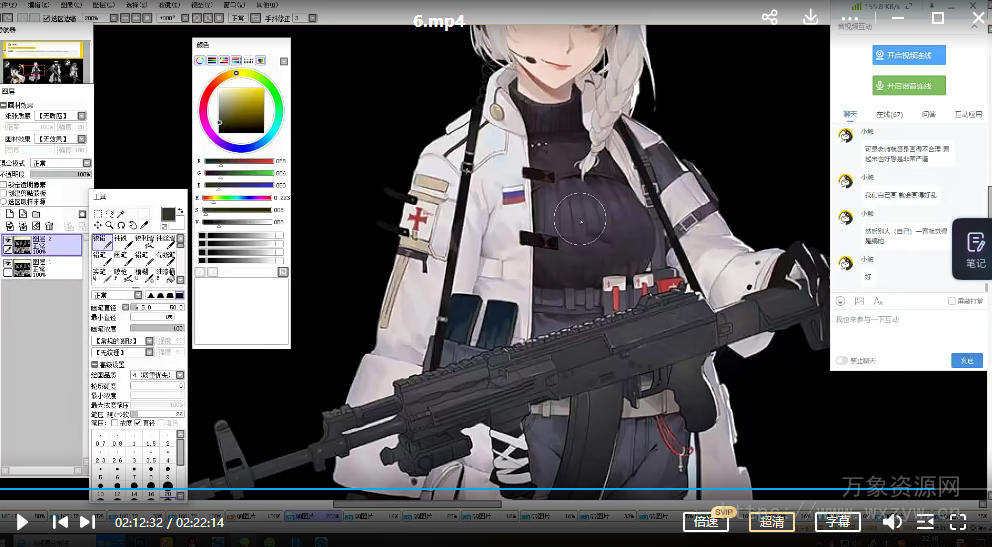Switch to the 问答 tab

click(x=928, y=114)
